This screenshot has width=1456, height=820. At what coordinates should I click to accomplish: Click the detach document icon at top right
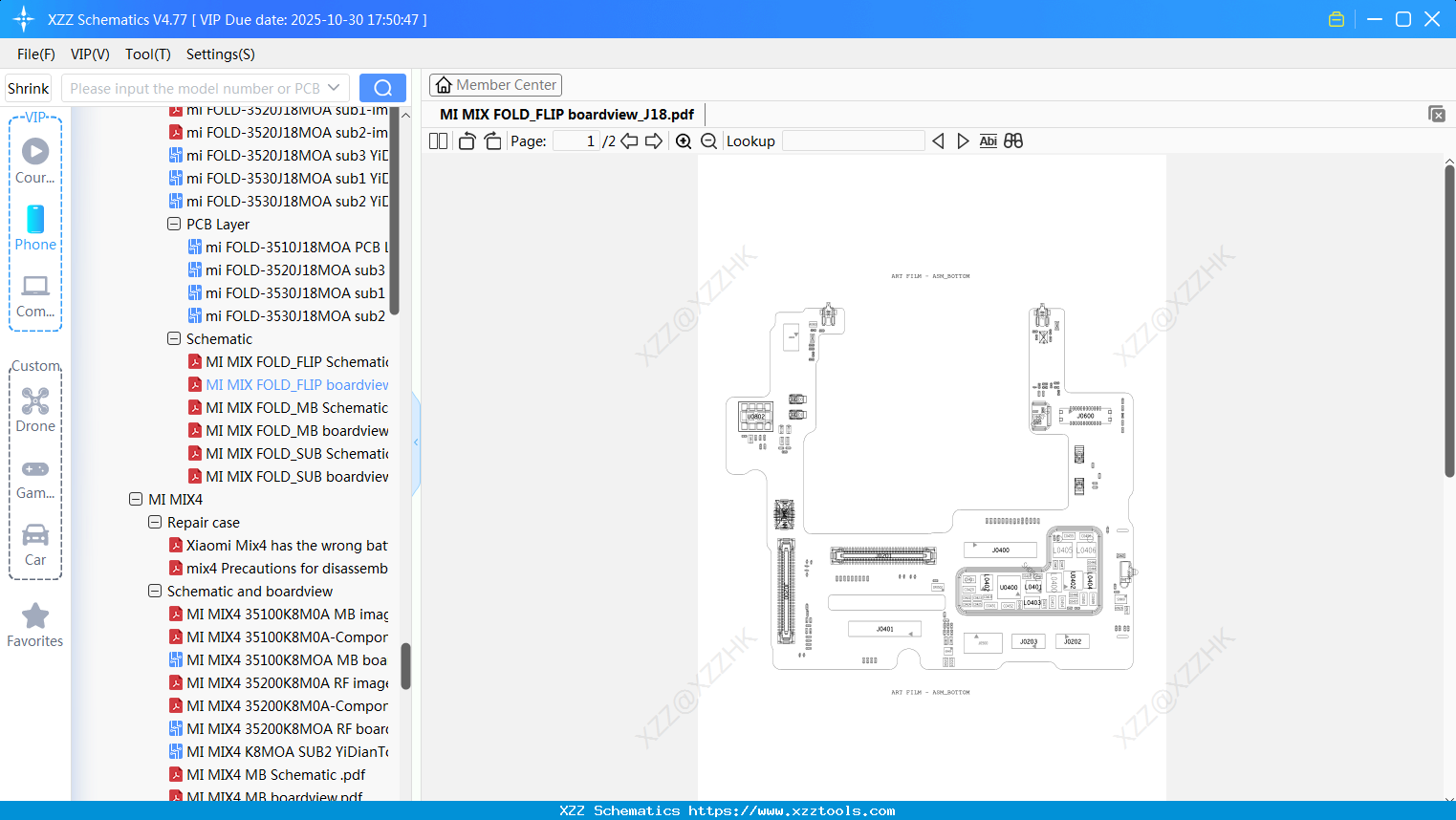[1437, 114]
